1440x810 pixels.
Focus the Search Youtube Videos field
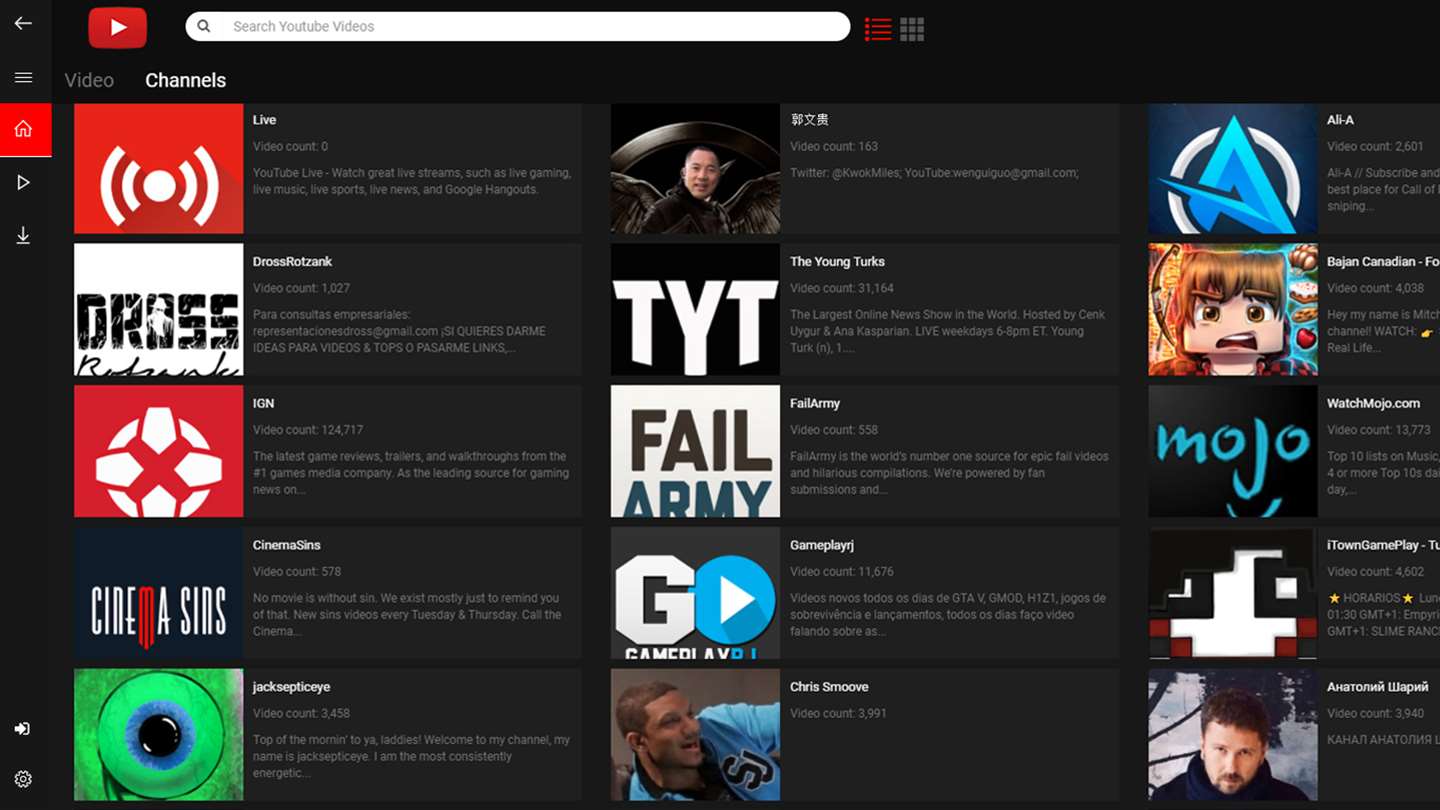pyautogui.click(x=518, y=26)
